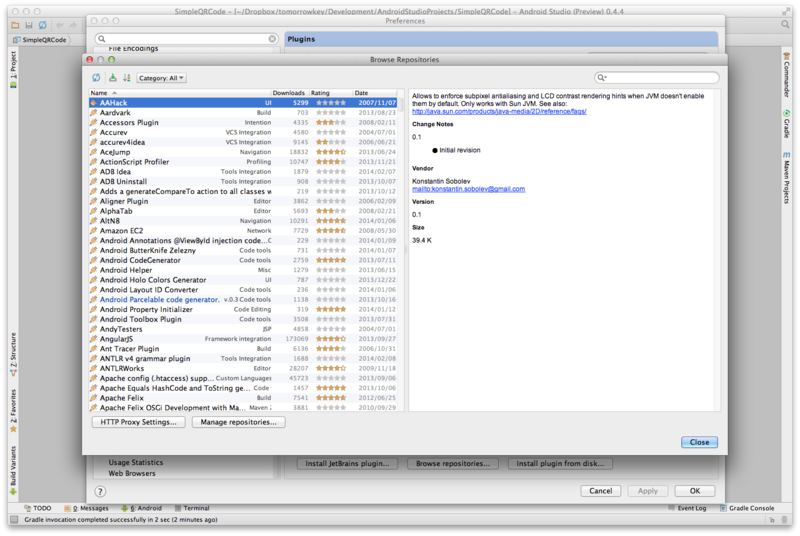Open the TODO tool window
Image resolution: width=800 pixels, height=536 pixels.
[x=38, y=508]
